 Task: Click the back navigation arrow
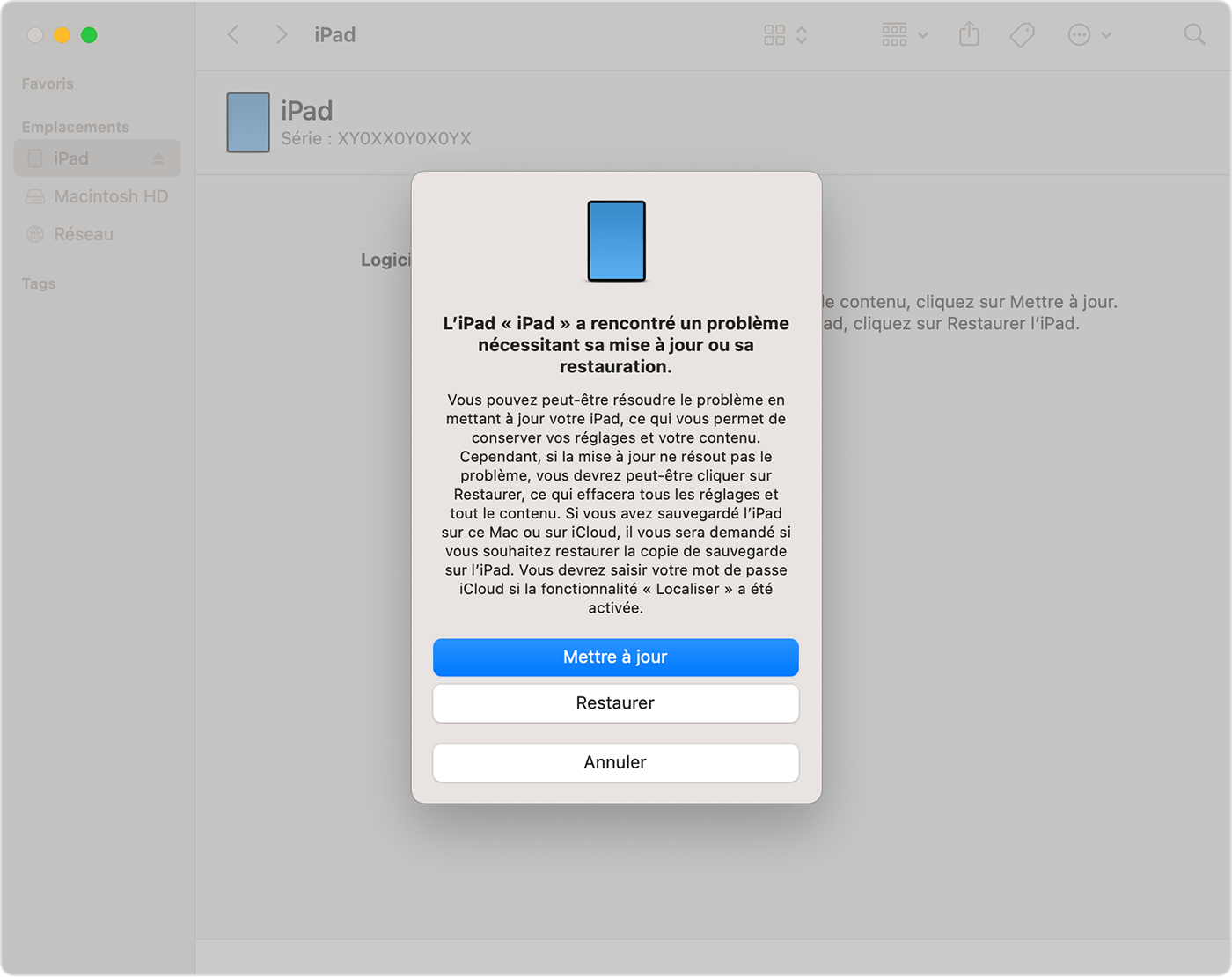point(233,34)
